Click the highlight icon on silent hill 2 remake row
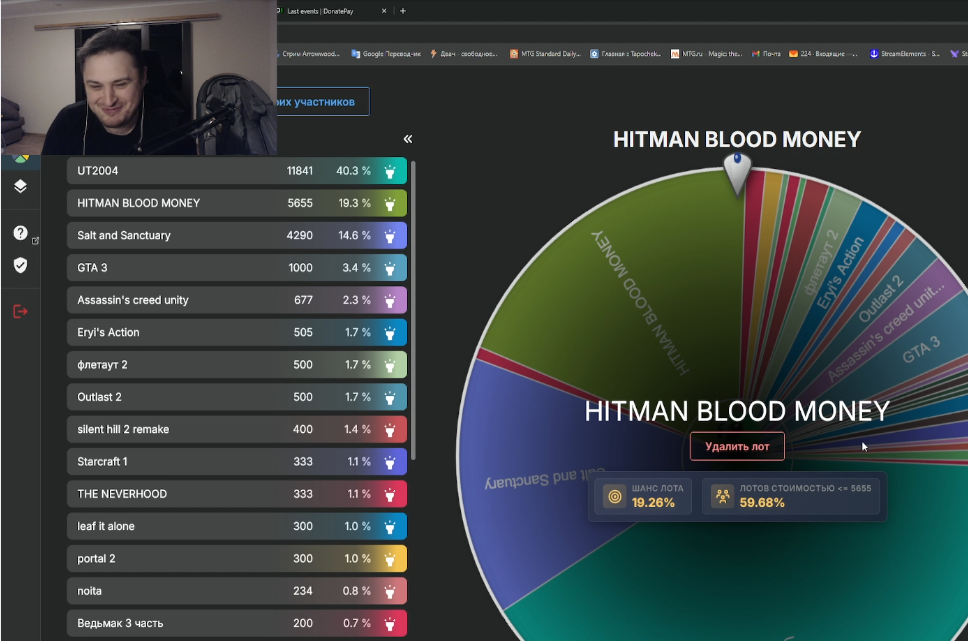This screenshot has height=641, width=968. [x=390, y=430]
